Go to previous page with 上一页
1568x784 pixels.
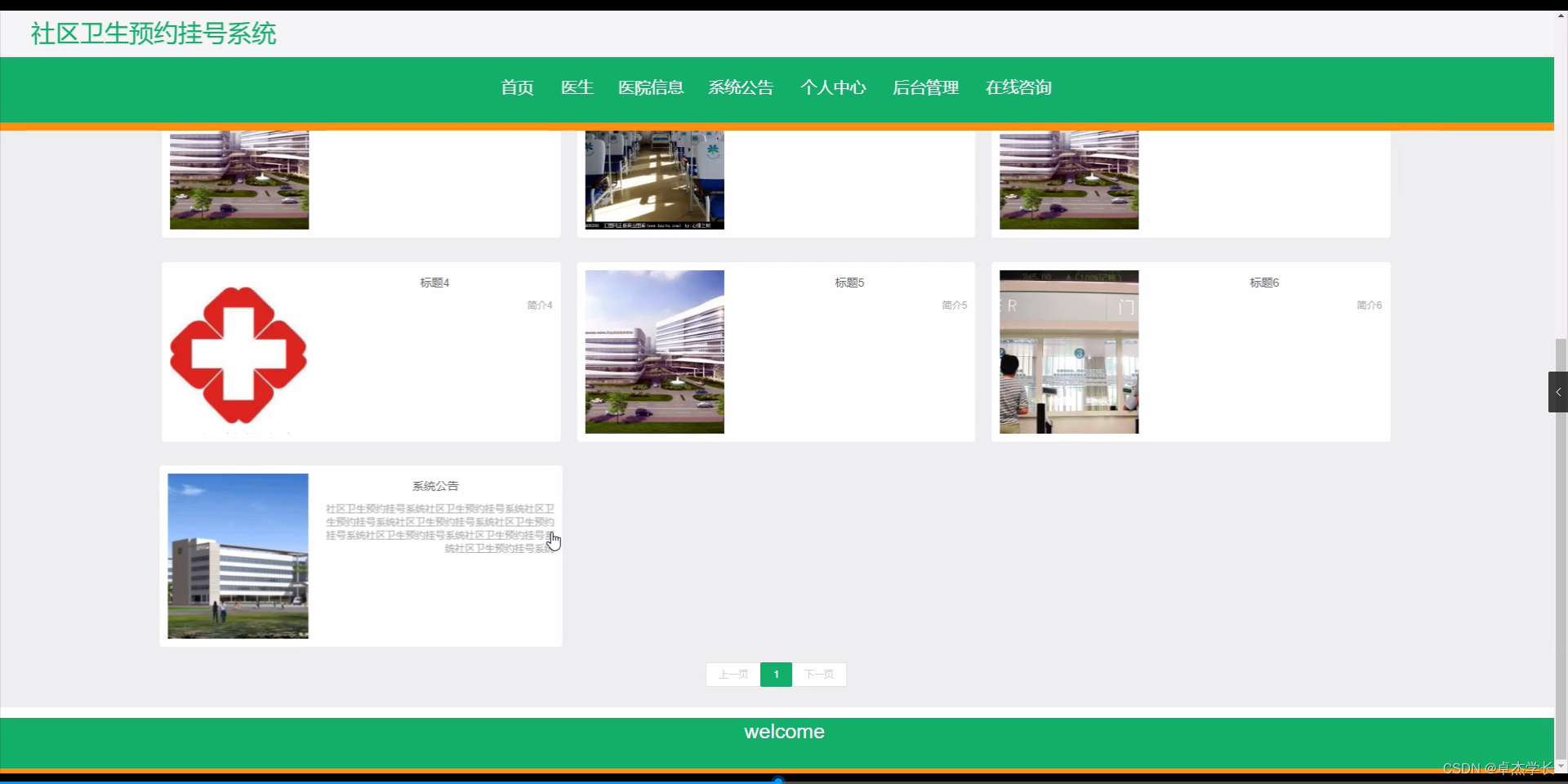click(733, 675)
